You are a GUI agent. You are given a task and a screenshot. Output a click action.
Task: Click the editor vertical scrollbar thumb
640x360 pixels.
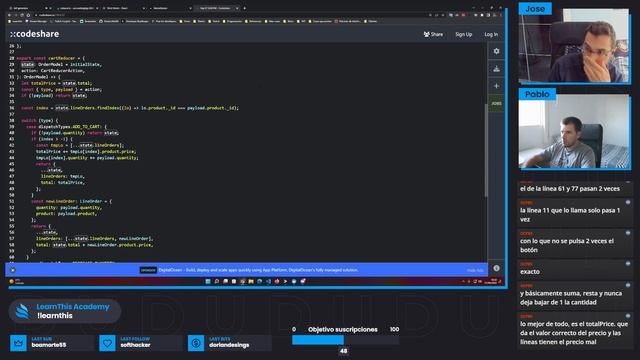click(x=486, y=149)
